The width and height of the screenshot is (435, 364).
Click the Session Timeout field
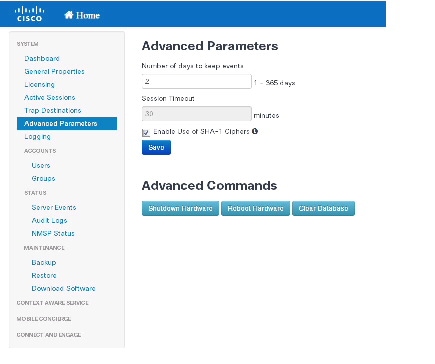tap(197, 114)
